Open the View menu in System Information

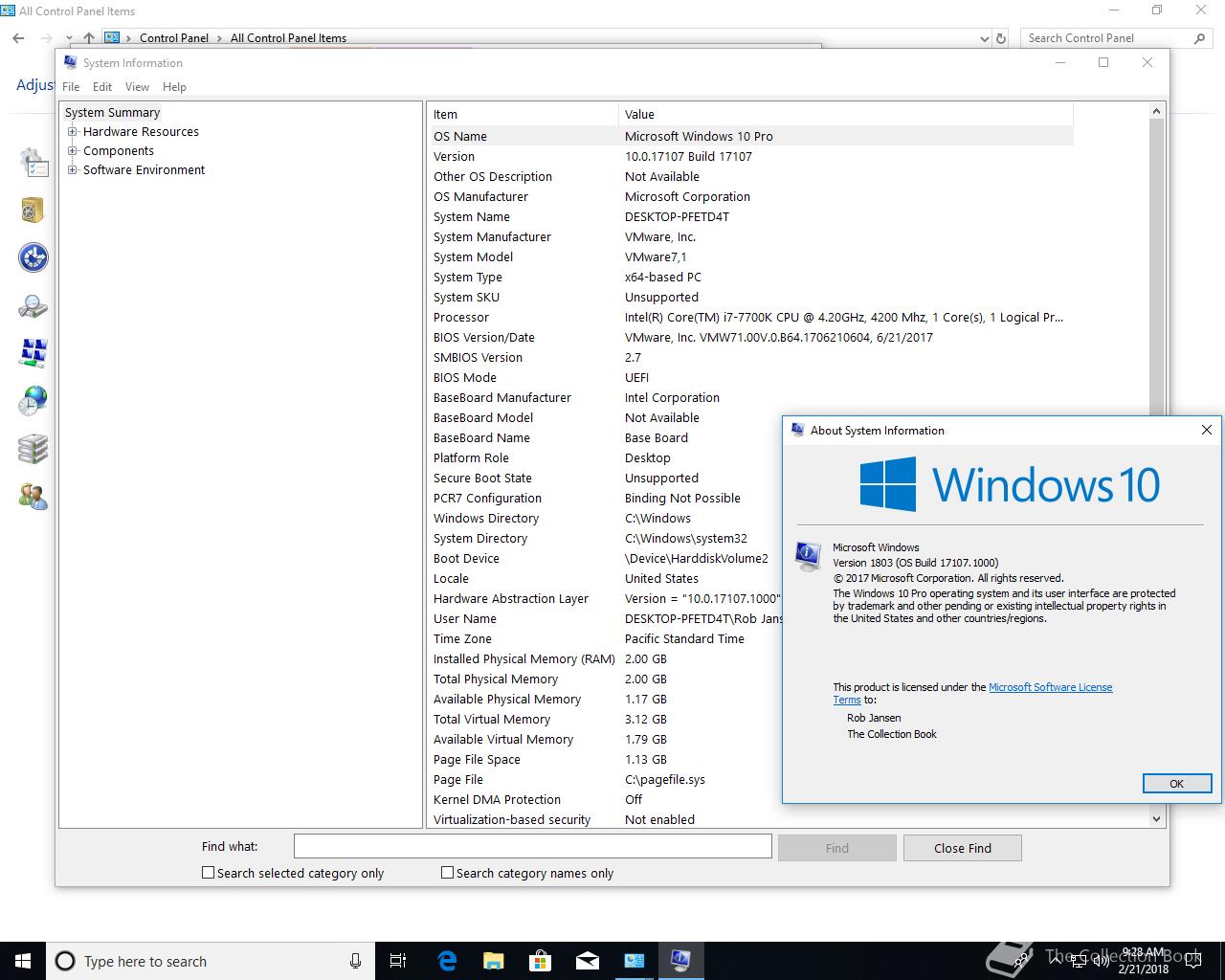tap(137, 87)
